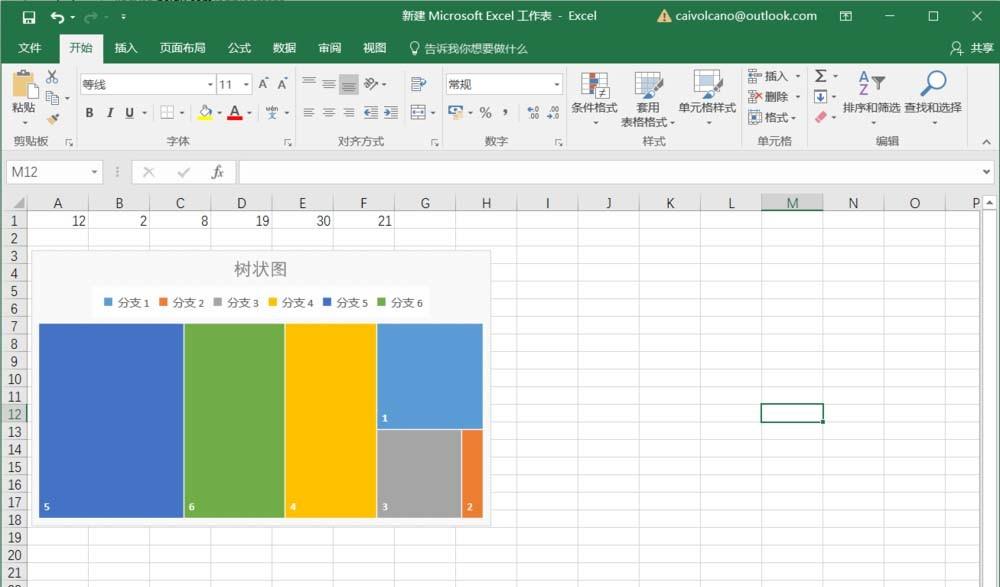The image size is (1000, 587).
Task: Open the font name dropdown showing 等线
Action: pos(209,84)
